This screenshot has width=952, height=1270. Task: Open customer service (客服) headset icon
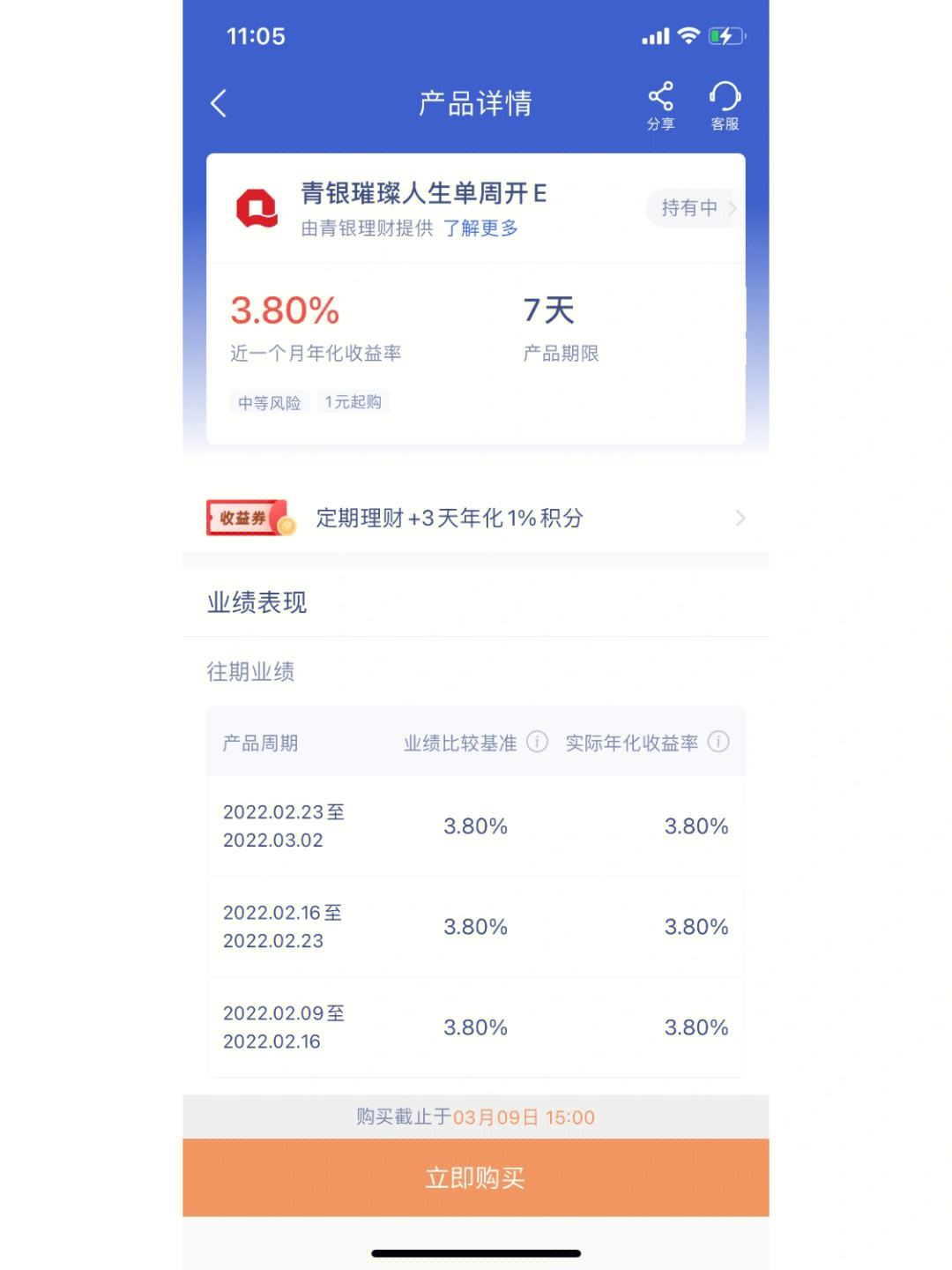(725, 97)
